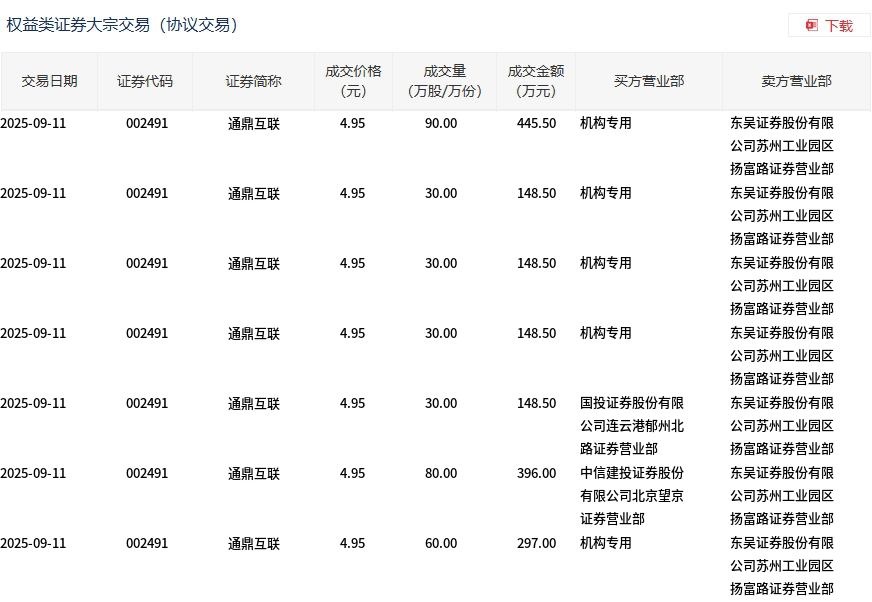Viewport: 872px width, 602px height.
Task: Select the 396.00 transaction amount cell
Action: pyautogui.click(x=536, y=473)
